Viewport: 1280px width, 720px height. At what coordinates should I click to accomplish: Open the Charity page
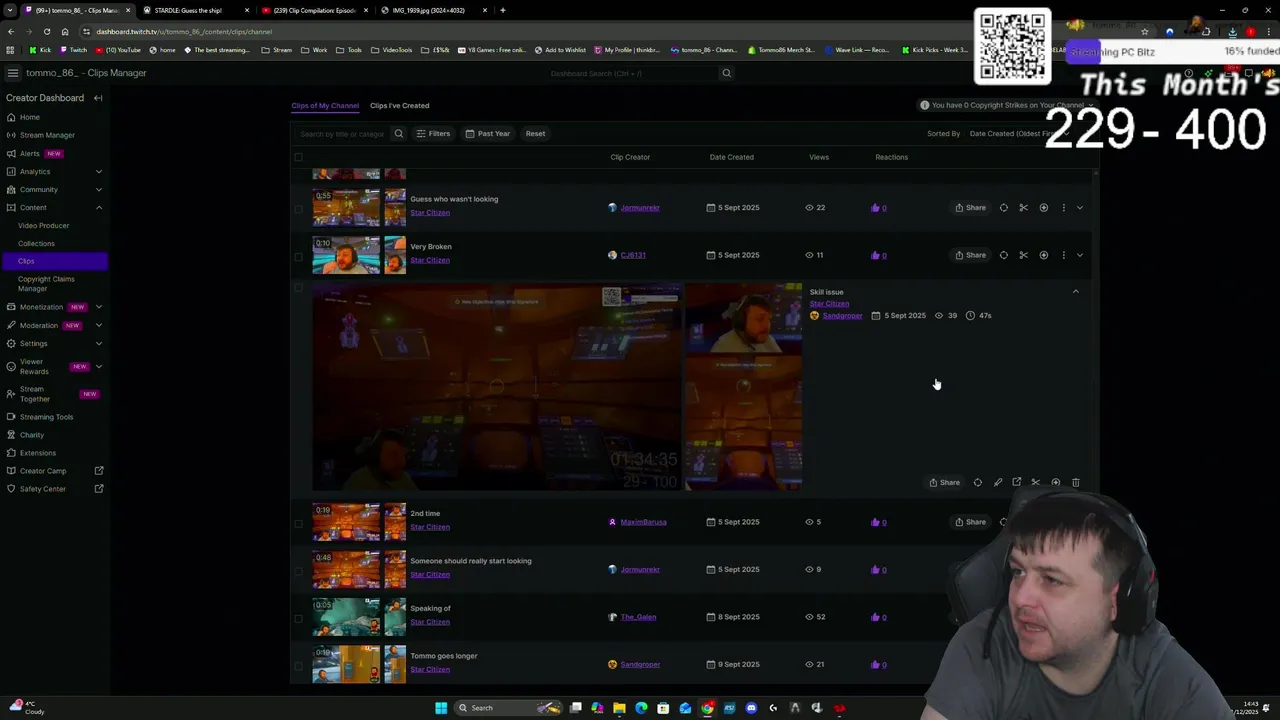[32, 435]
